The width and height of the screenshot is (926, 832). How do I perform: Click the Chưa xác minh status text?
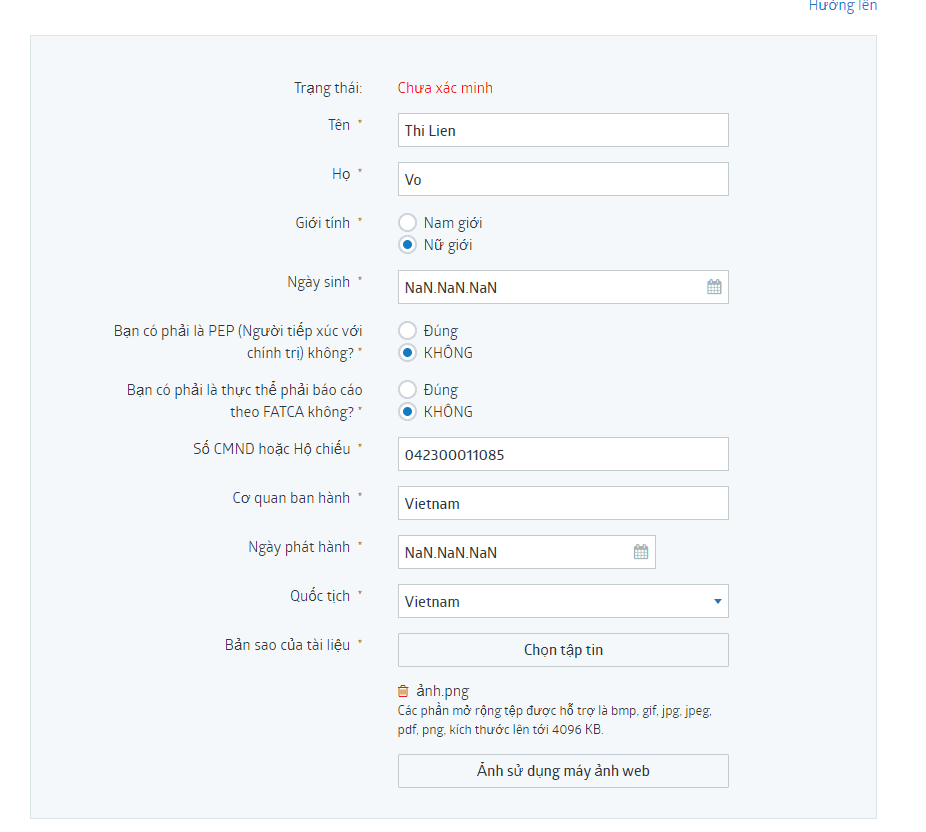pos(445,88)
